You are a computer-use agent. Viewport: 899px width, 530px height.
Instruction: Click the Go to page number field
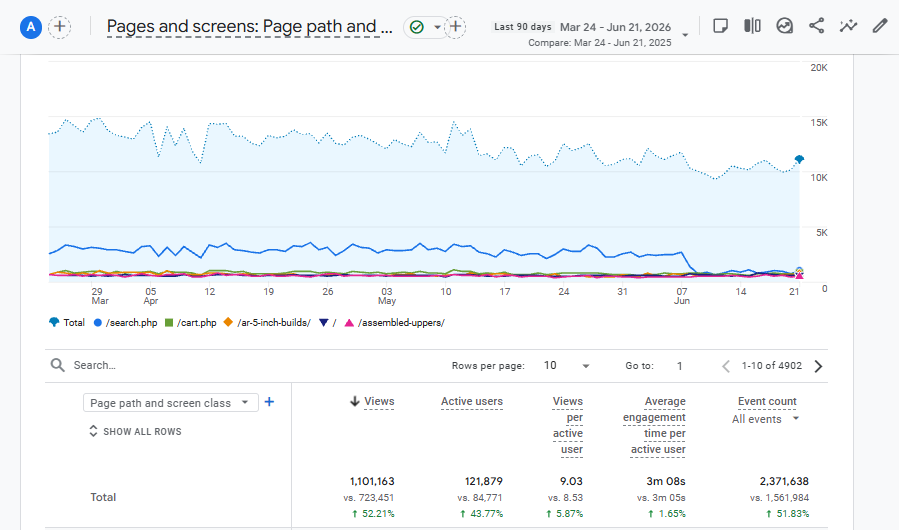tap(679, 366)
